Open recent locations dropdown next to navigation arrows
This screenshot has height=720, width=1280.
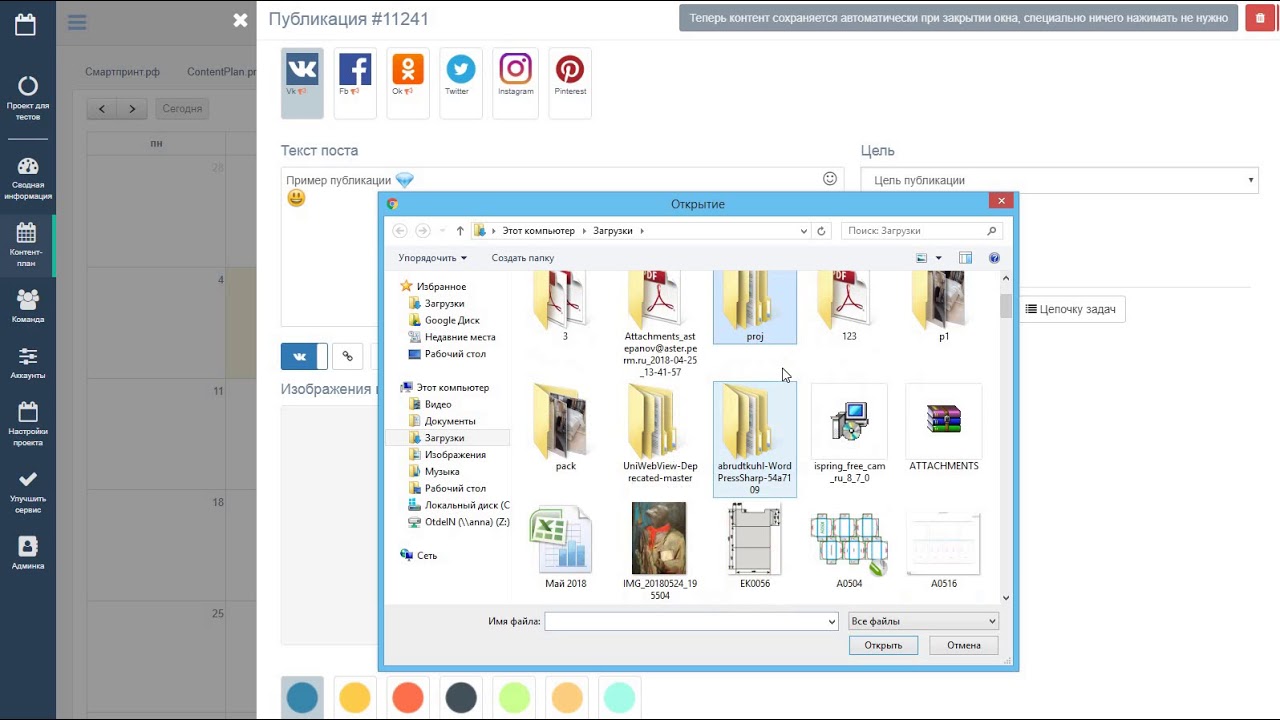(x=441, y=231)
